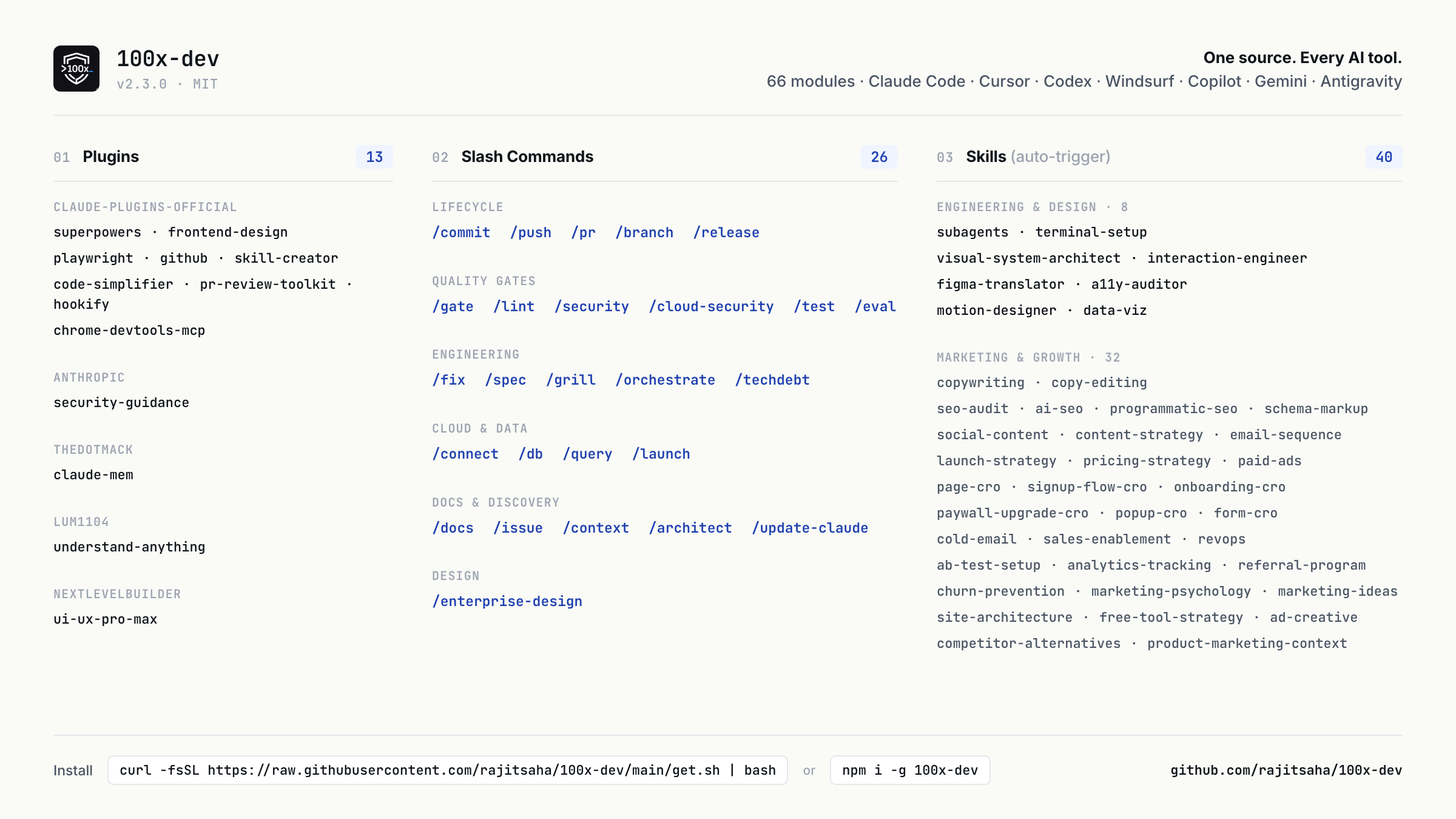Viewport: 1456px width, 819px height.
Task: Click the claude-mem plugin
Action: point(93,475)
